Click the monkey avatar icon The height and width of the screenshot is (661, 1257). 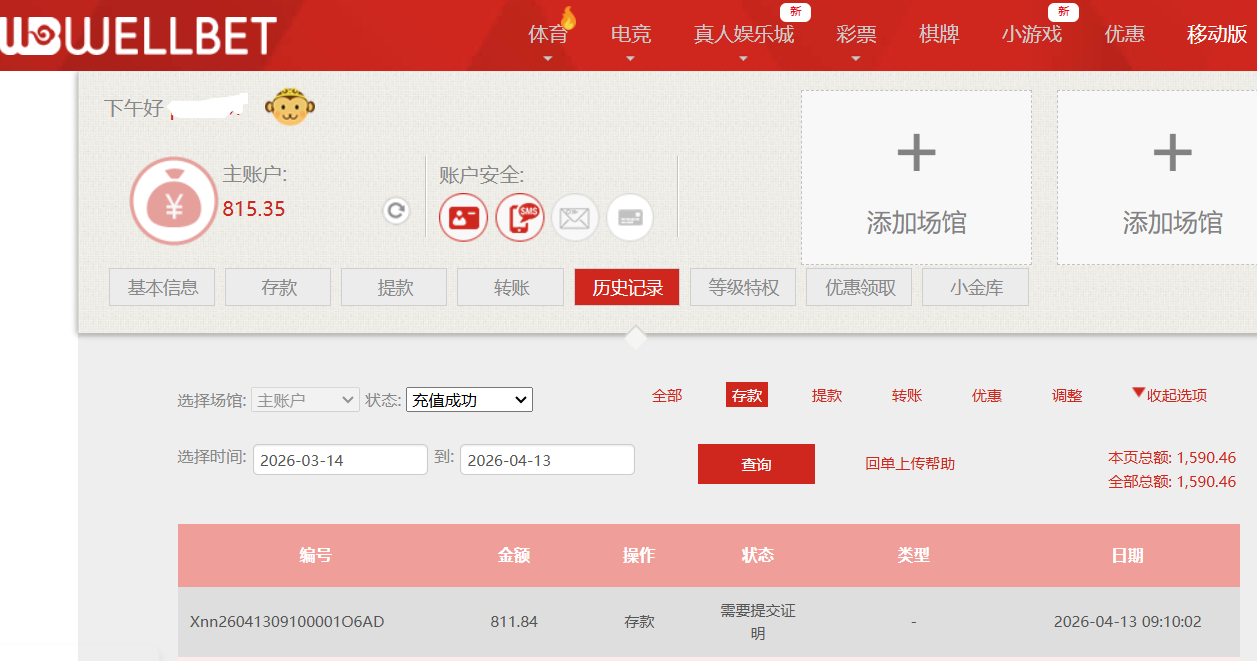tap(289, 107)
